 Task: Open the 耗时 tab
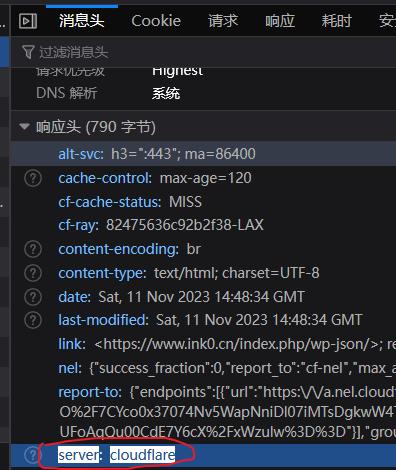[336, 21]
